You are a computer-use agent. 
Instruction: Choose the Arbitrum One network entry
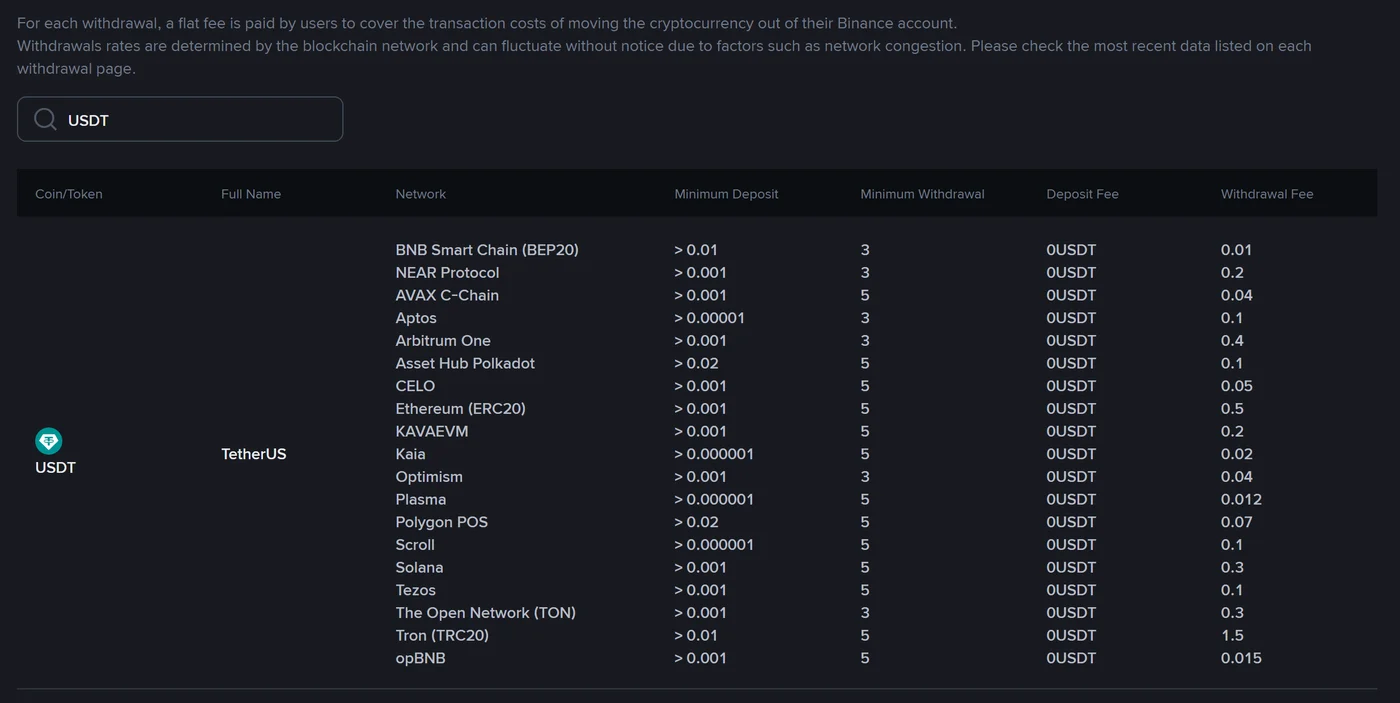[x=443, y=341]
